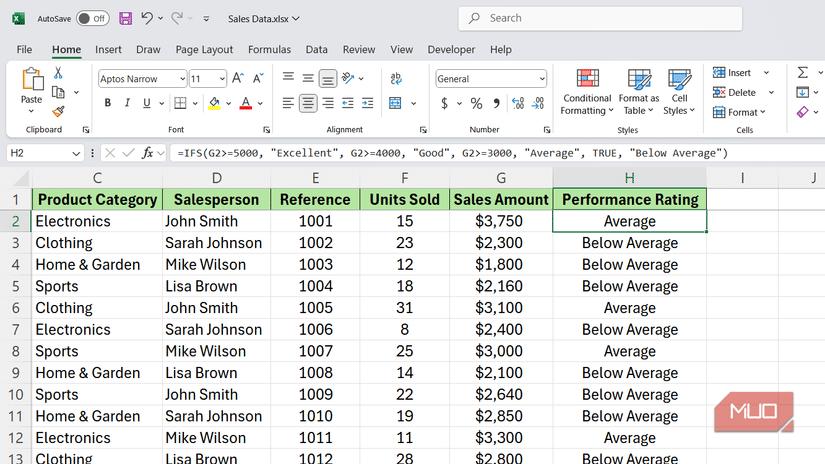This screenshot has height=464, width=825.
Task: Click the Fill down icon
Action: (x=802, y=93)
